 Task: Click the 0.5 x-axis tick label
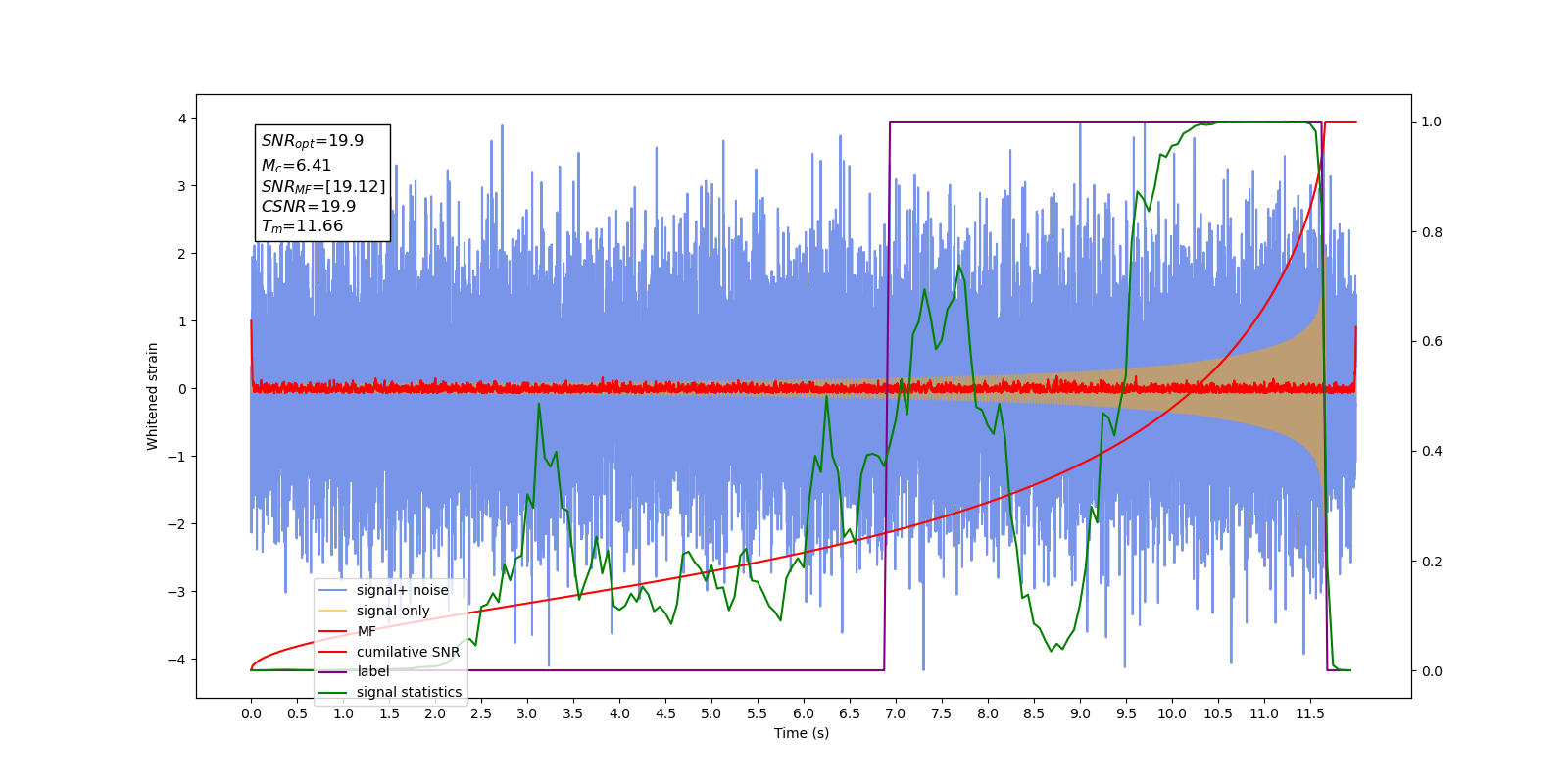coord(297,713)
